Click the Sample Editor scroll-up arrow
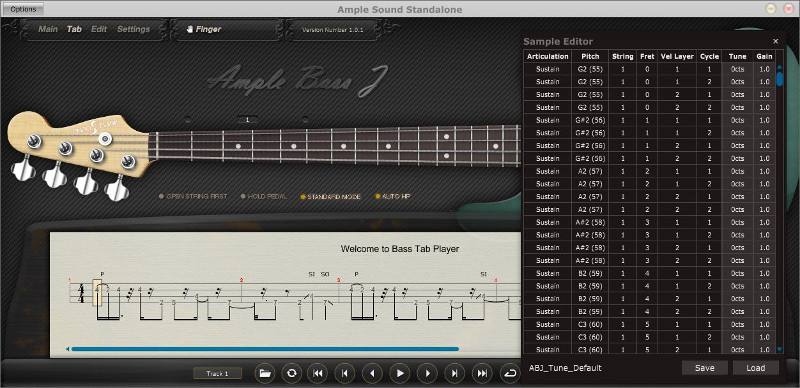Viewport: 800px width, 388px height. coord(780,67)
